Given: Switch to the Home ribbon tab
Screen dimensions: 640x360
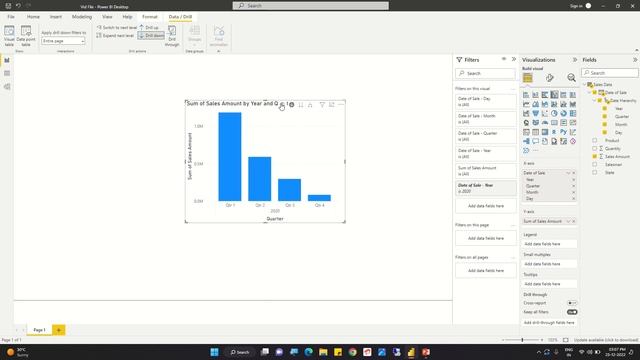Looking at the screenshot, I should coord(33,17).
